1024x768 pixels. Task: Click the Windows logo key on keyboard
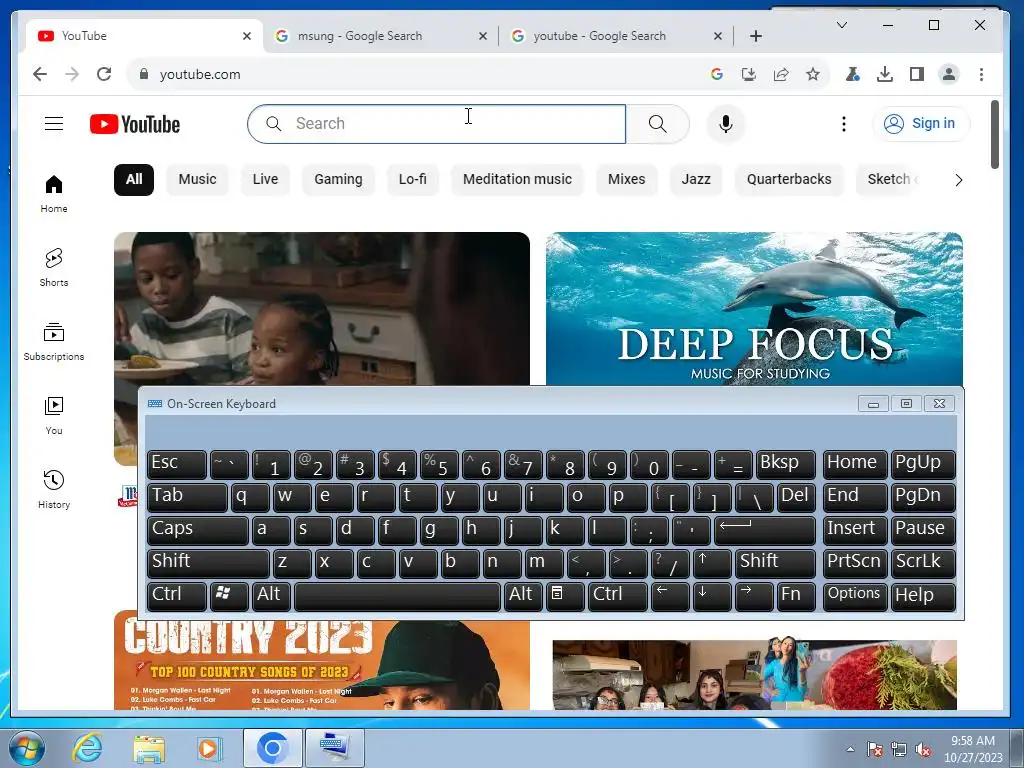click(229, 596)
